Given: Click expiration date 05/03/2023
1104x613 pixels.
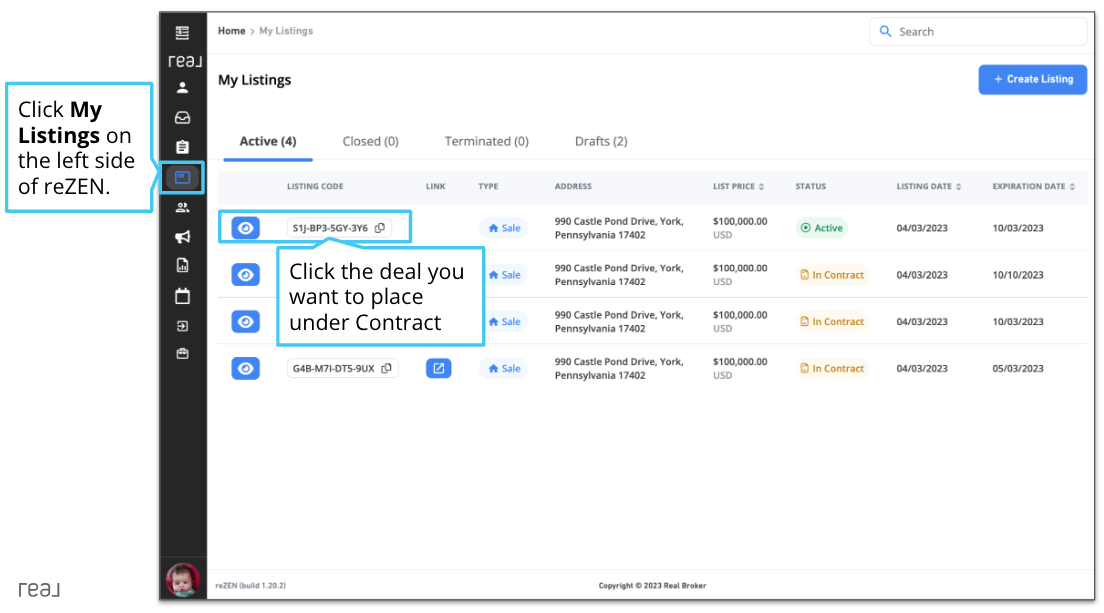Looking at the screenshot, I should (x=1017, y=368).
